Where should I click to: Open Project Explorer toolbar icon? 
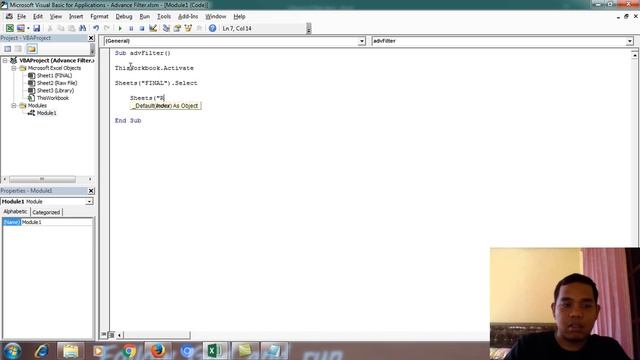click(166, 28)
